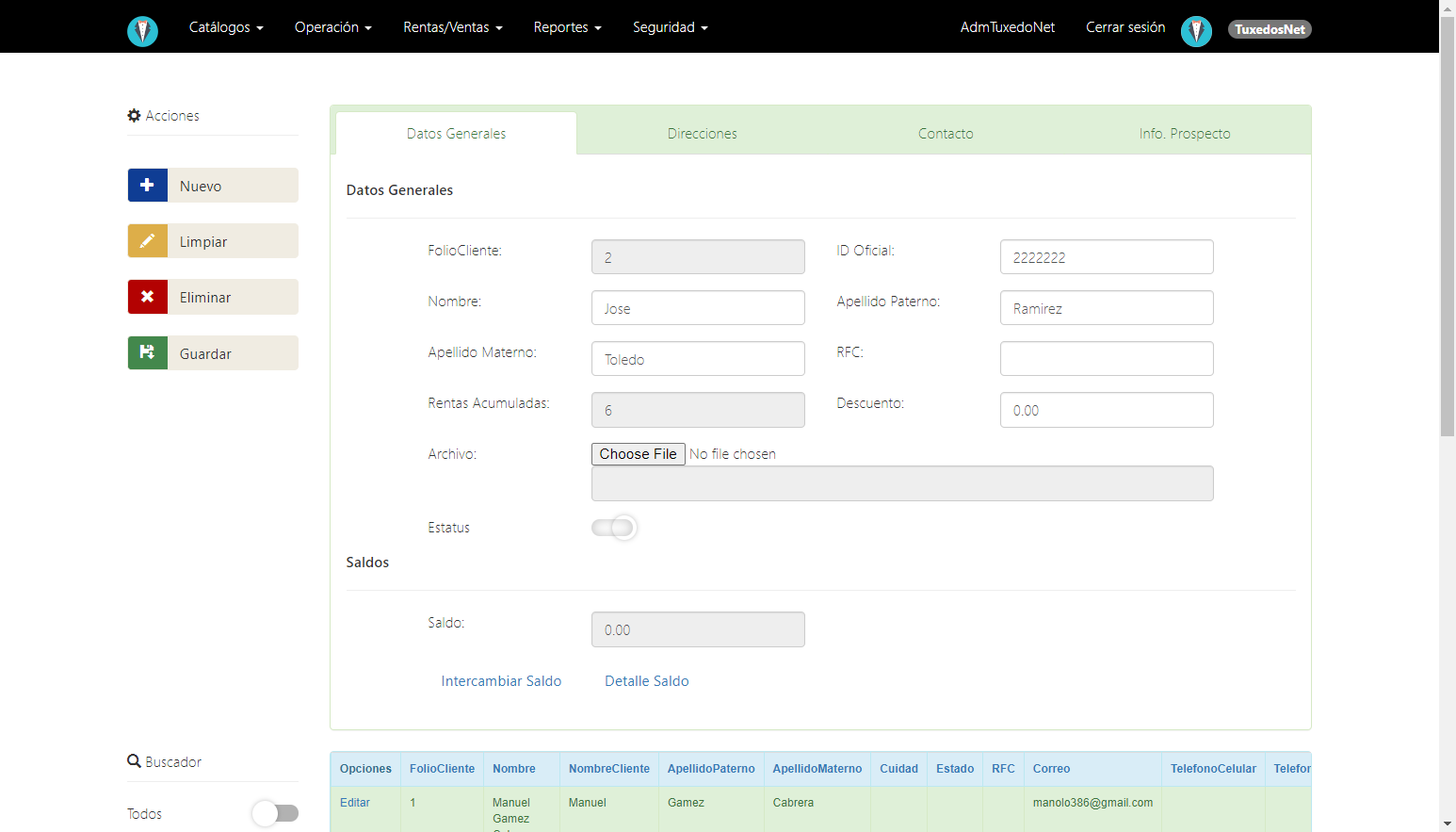Click the NombreCliente column header
Viewport: 1456px width, 832px height.
(x=609, y=769)
